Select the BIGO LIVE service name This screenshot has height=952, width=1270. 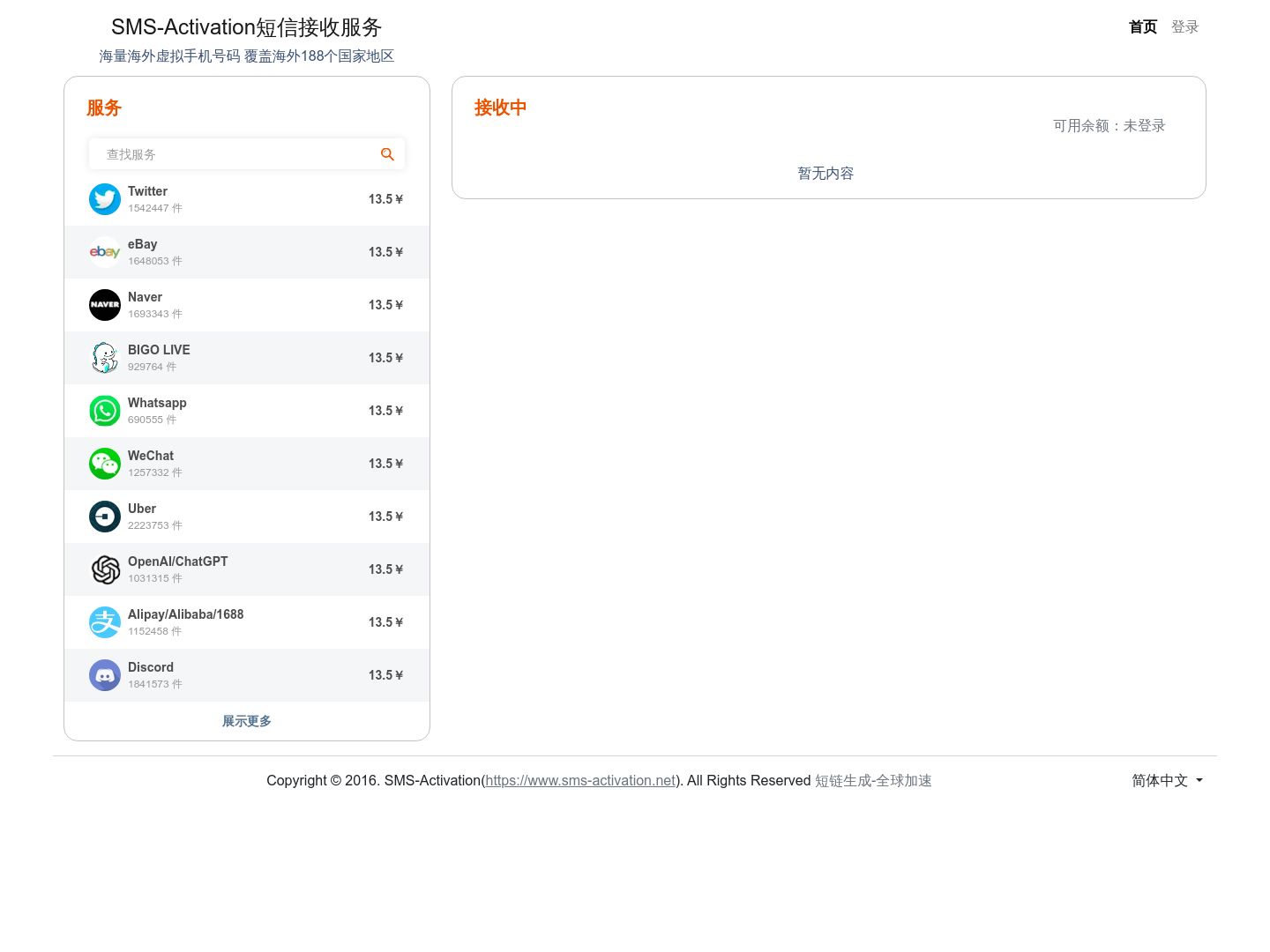159,350
